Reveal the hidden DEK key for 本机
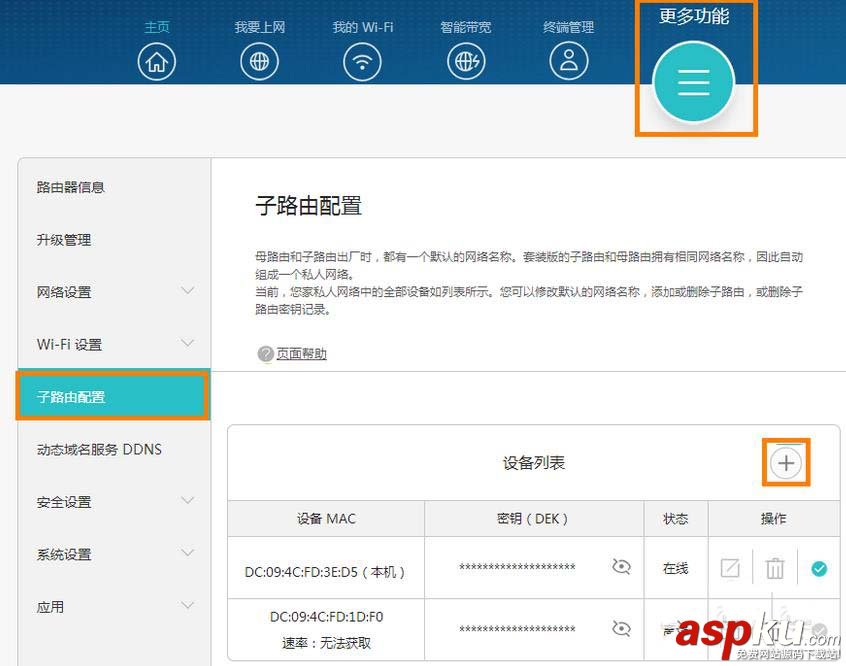The height and width of the screenshot is (666, 846). pyautogui.click(x=620, y=567)
